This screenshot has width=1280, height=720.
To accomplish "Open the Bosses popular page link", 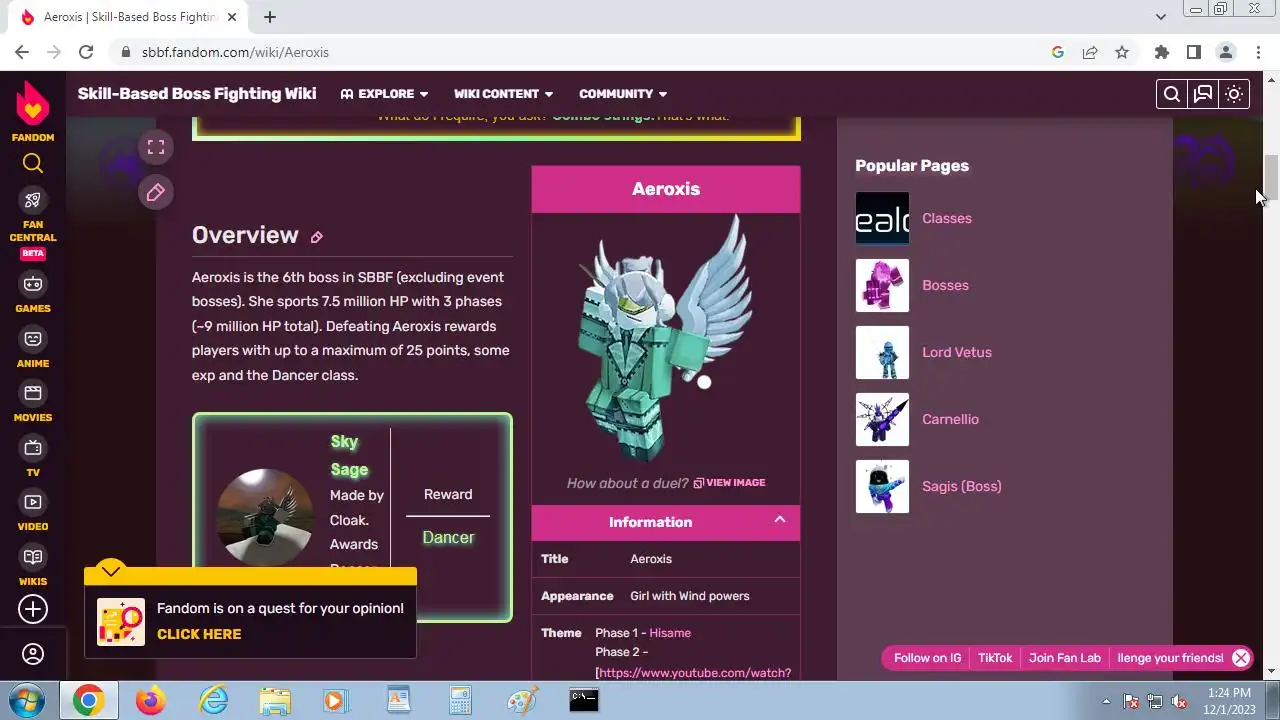I will click(945, 285).
